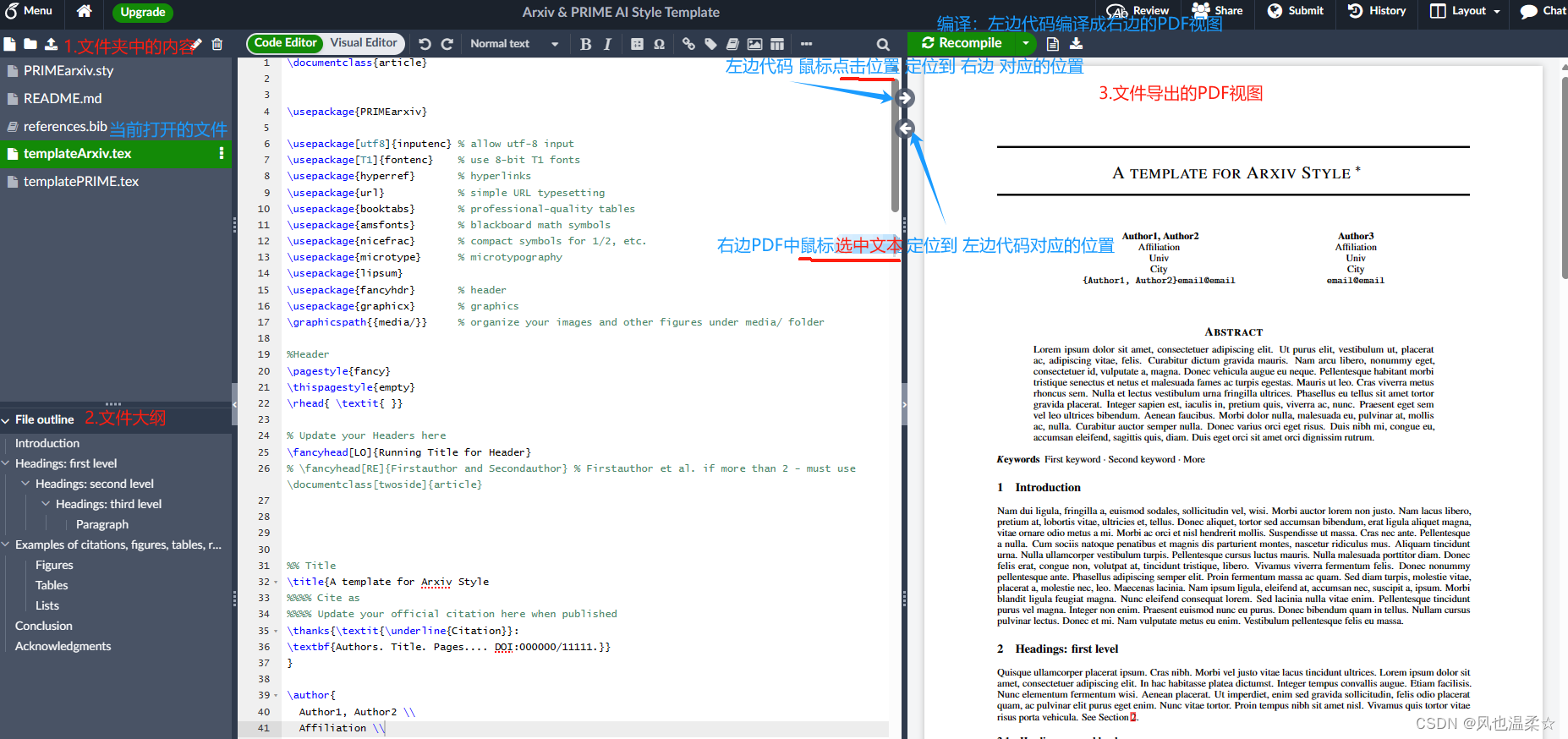Go to Lists in outline
Screen dimensions: 1568x739
pos(47,605)
